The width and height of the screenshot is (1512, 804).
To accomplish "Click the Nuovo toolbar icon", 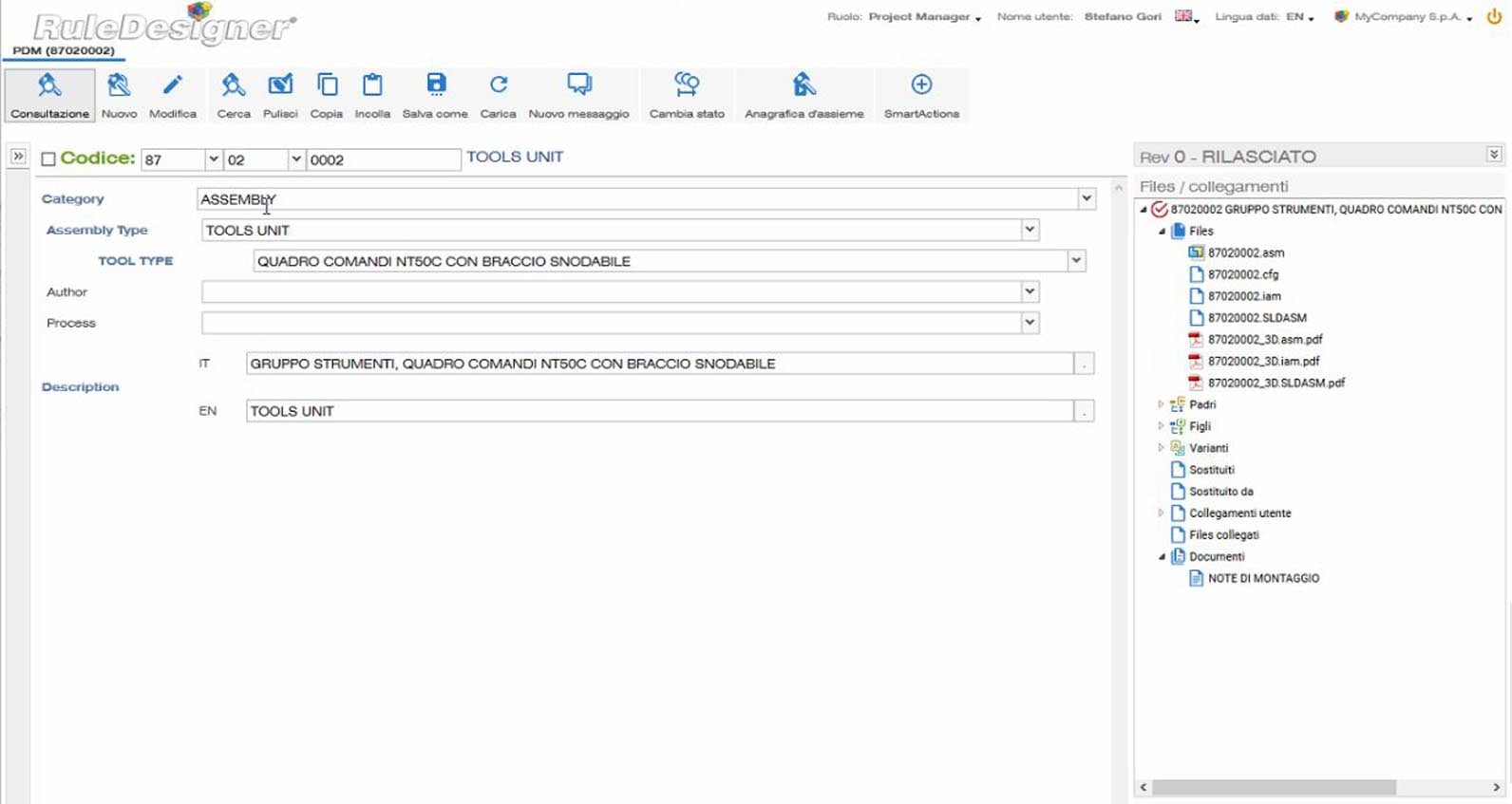I will coord(119,85).
